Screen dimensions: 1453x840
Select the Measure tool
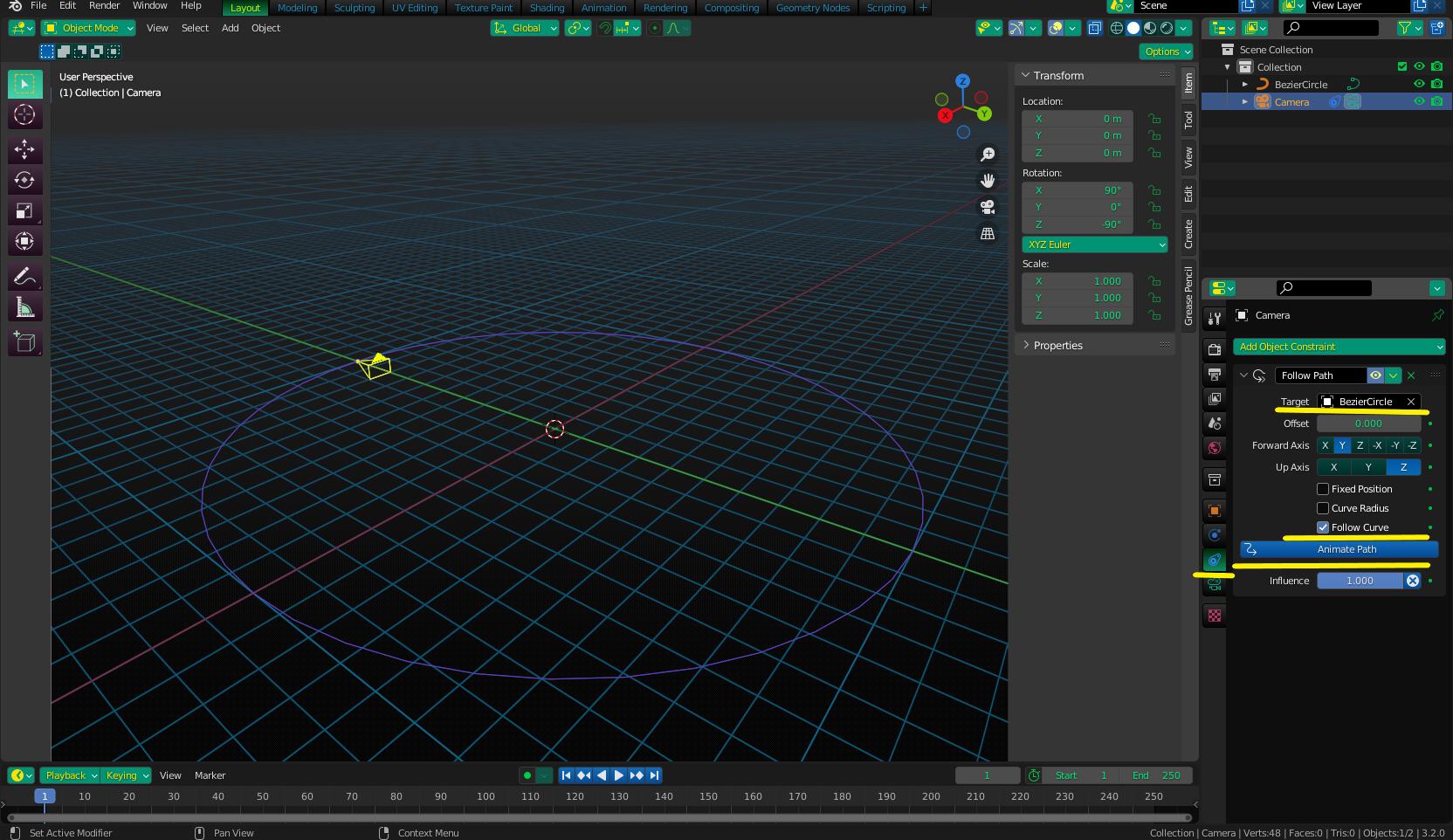click(x=24, y=307)
